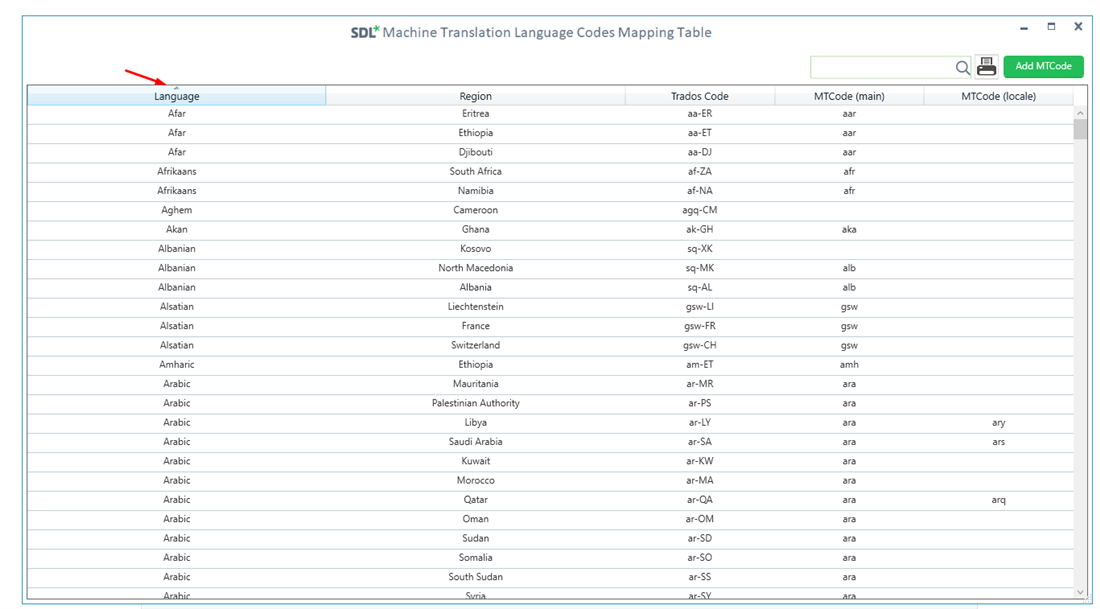The image size is (1100, 609).
Task: Select the arq locale MTCode cell
Action: pyautogui.click(x=998, y=500)
